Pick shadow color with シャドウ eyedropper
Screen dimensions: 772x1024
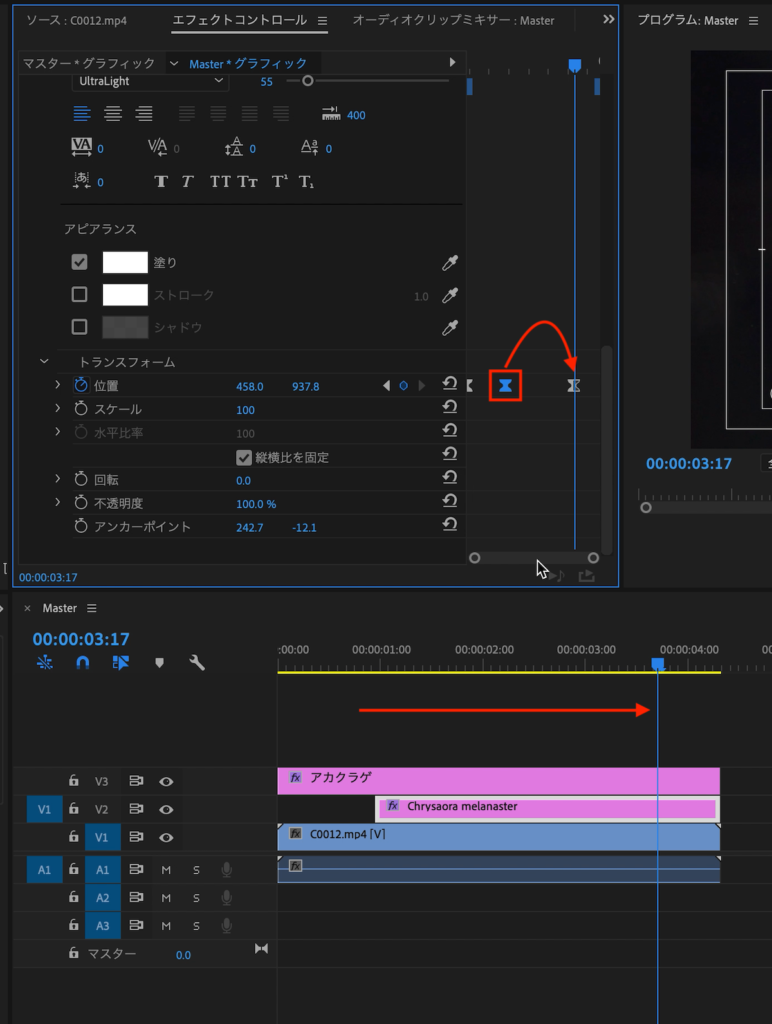(x=449, y=327)
